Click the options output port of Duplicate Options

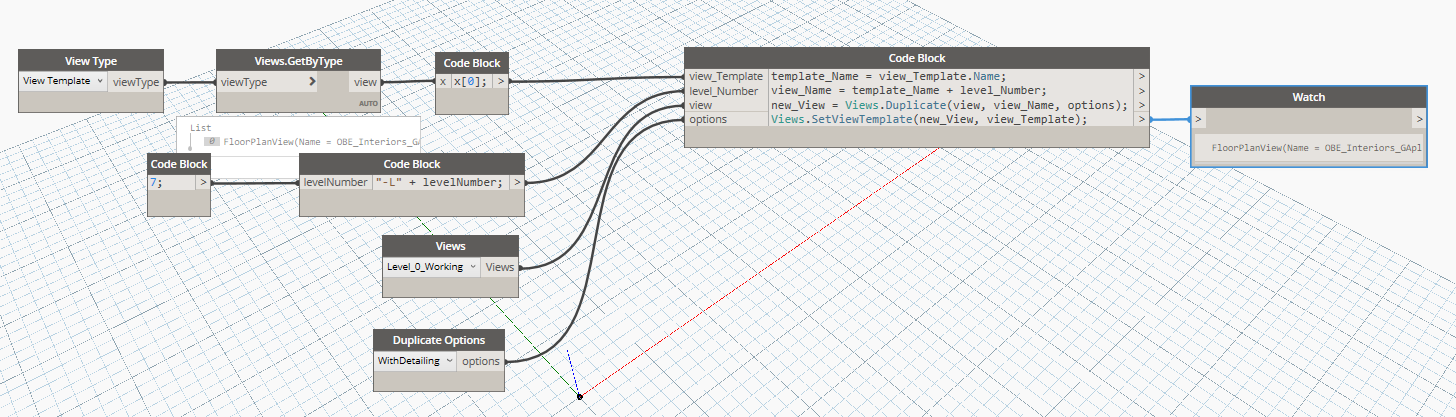(481, 361)
